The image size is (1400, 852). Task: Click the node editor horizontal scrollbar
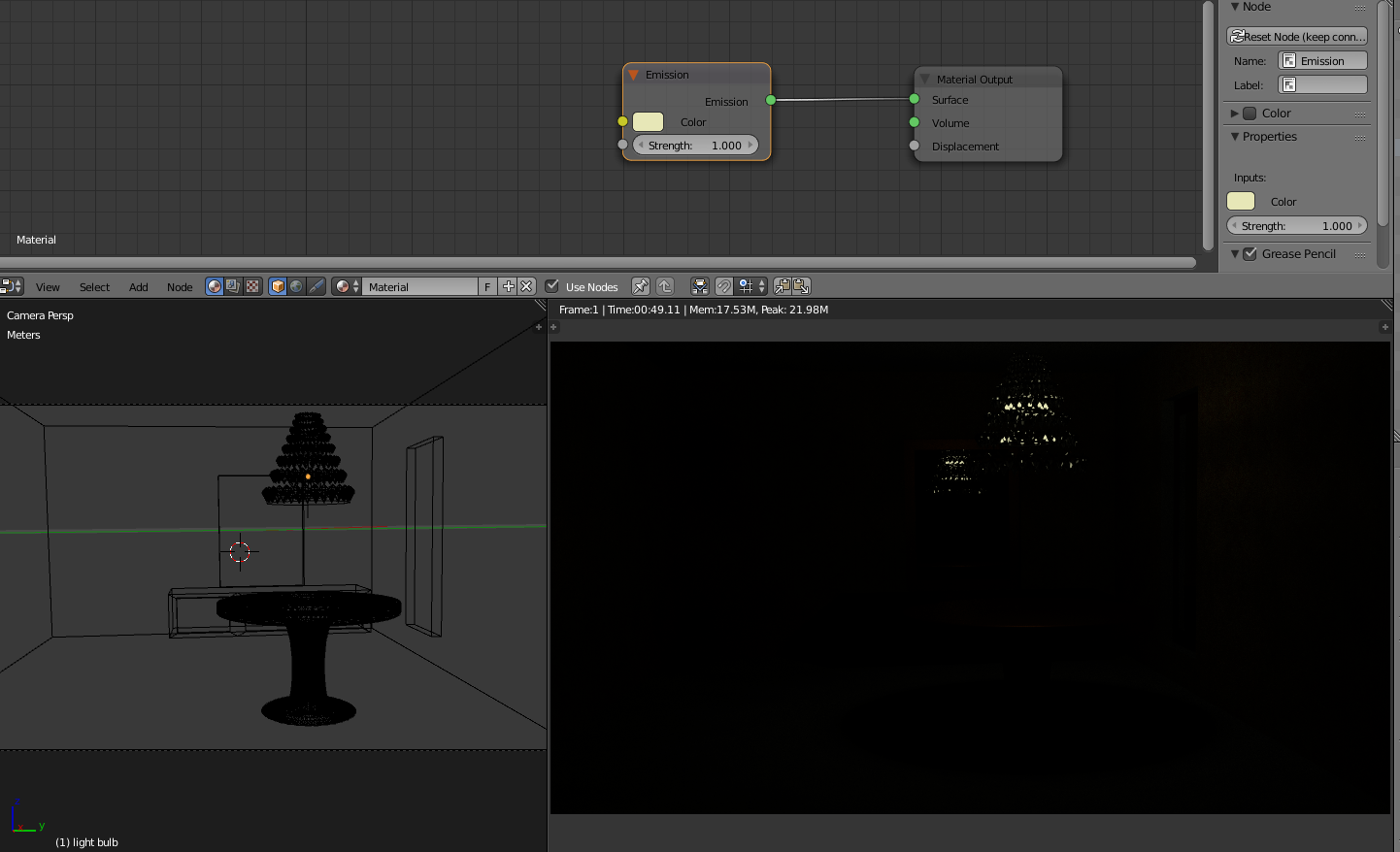click(598, 262)
